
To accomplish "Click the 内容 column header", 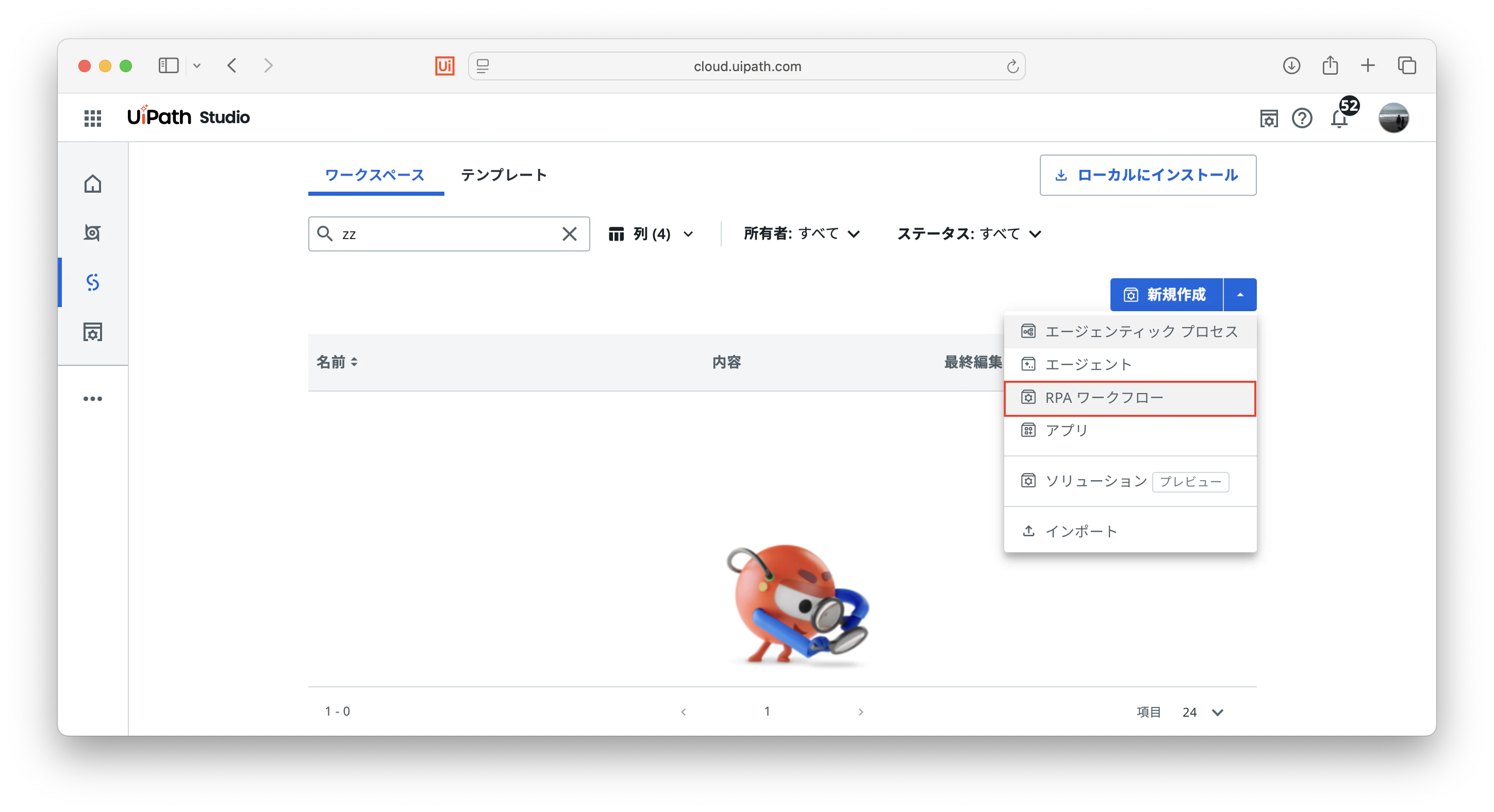I will pos(726,362).
